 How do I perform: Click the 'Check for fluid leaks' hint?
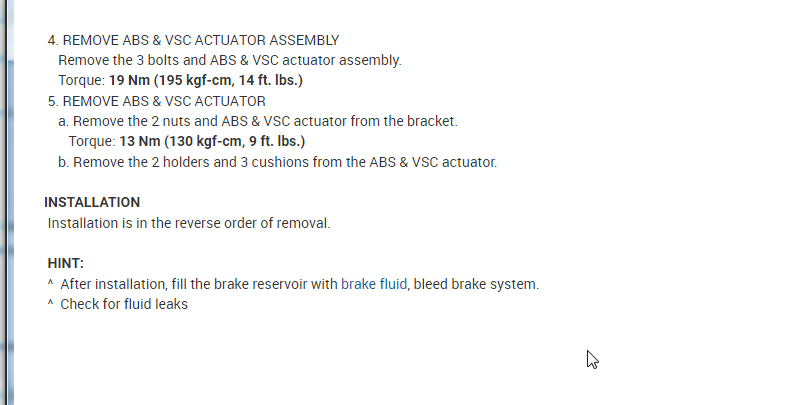click(x=124, y=304)
